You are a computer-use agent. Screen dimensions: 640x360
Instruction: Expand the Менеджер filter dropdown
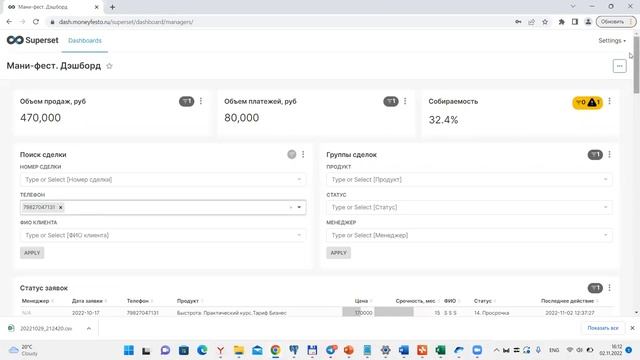(x=605, y=235)
